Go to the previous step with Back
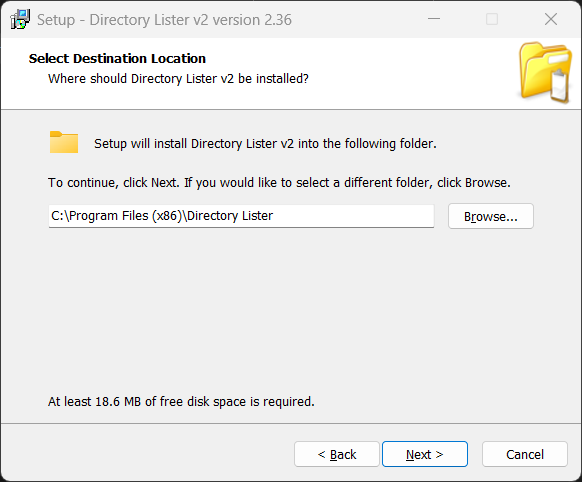Screen dimensions: 582x482 point(337,454)
